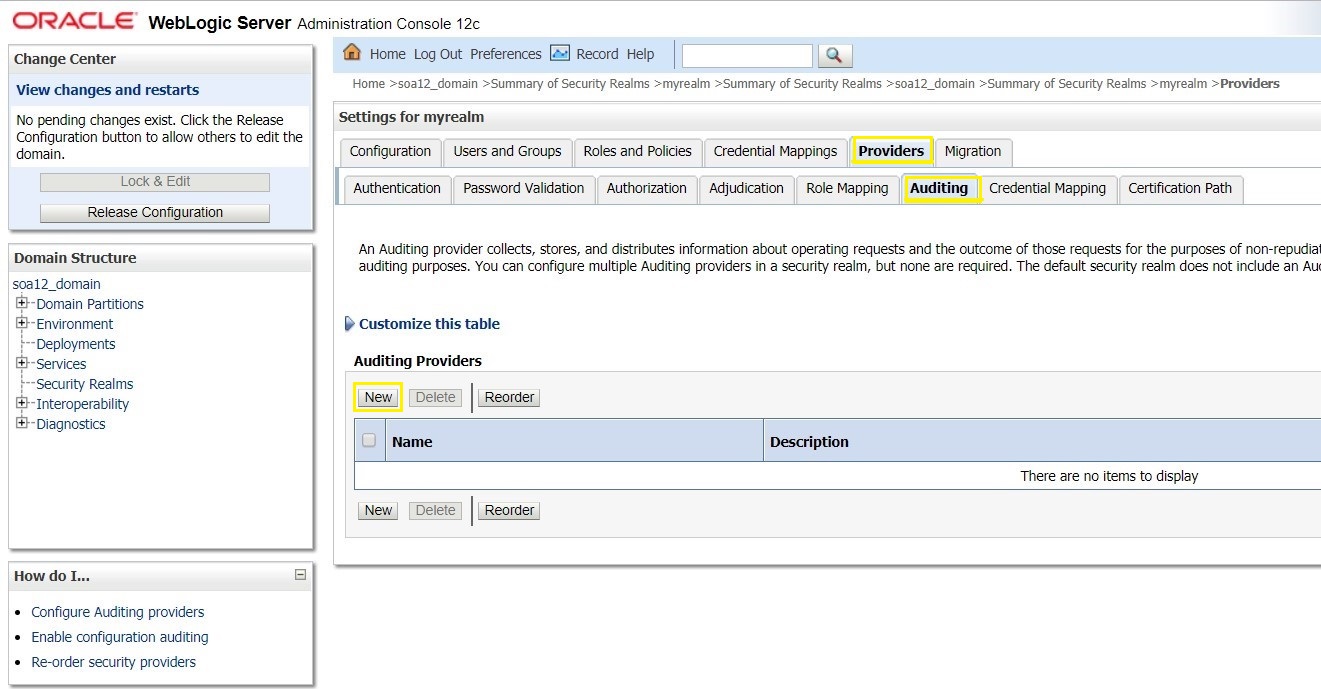Viewport: 1321px width, 689px height.
Task: Expand Domain Partitions tree node
Action: [22, 303]
